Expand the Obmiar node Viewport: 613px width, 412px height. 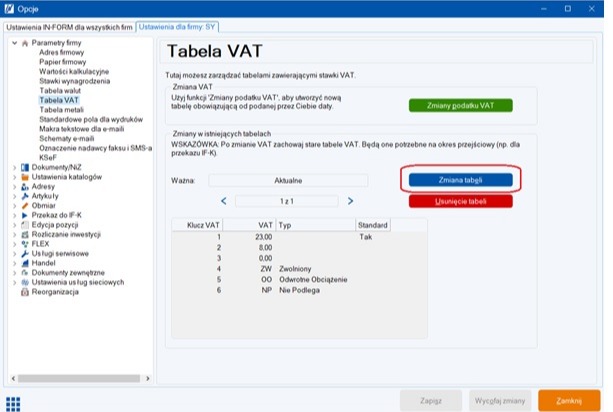pos(14,206)
